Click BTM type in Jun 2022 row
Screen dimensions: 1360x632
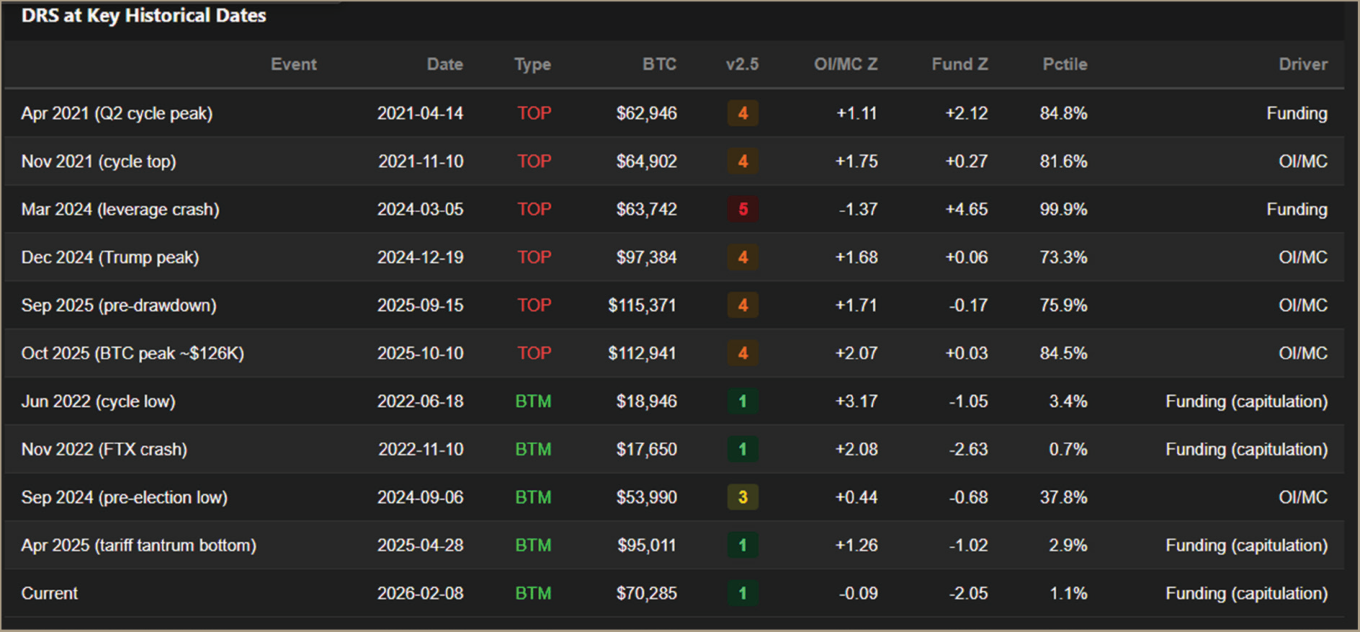[533, 401]
